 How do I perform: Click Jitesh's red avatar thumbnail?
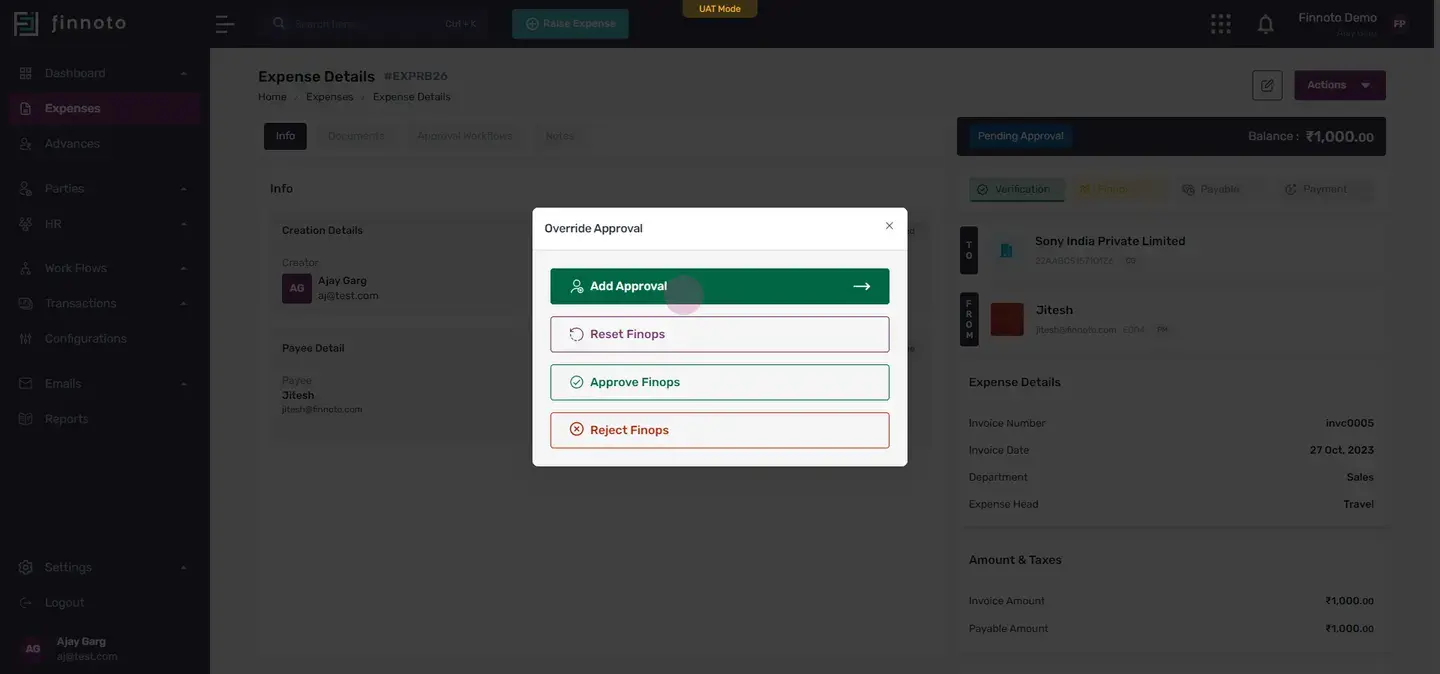point(1007,319)
